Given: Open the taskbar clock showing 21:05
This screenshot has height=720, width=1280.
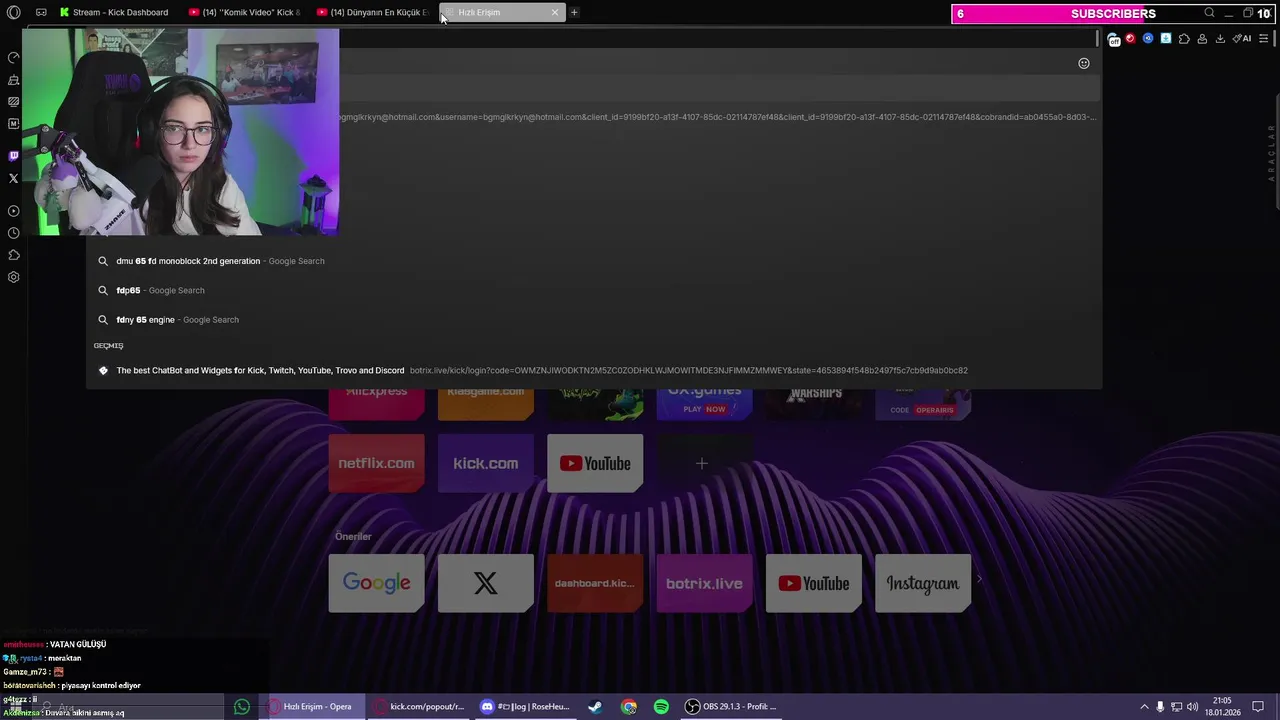Looking at the screenshot, I should (1222, 706).
